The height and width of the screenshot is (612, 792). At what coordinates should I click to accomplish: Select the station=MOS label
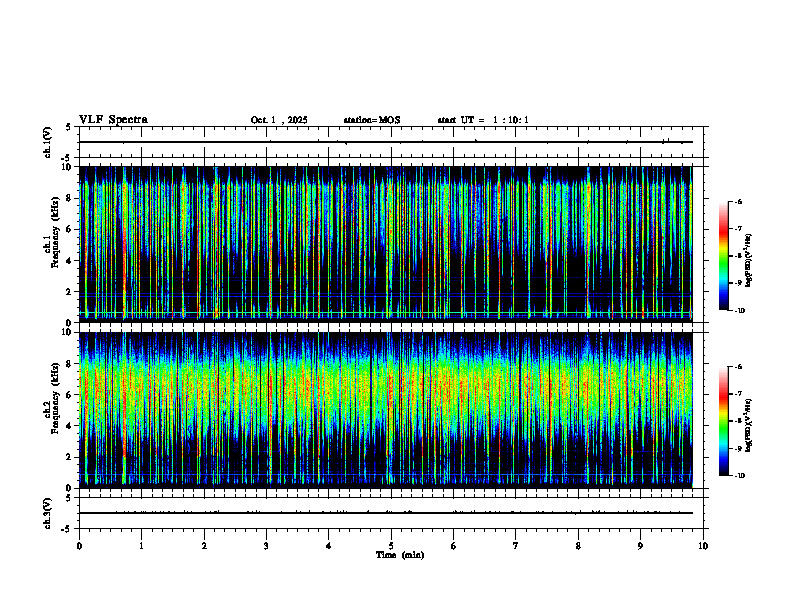pyautogui.click(x=372, y=120)
